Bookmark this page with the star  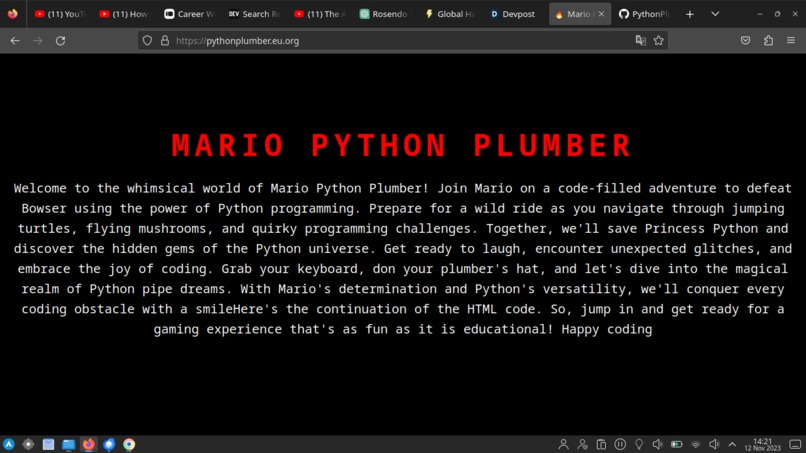pos(658,41)
